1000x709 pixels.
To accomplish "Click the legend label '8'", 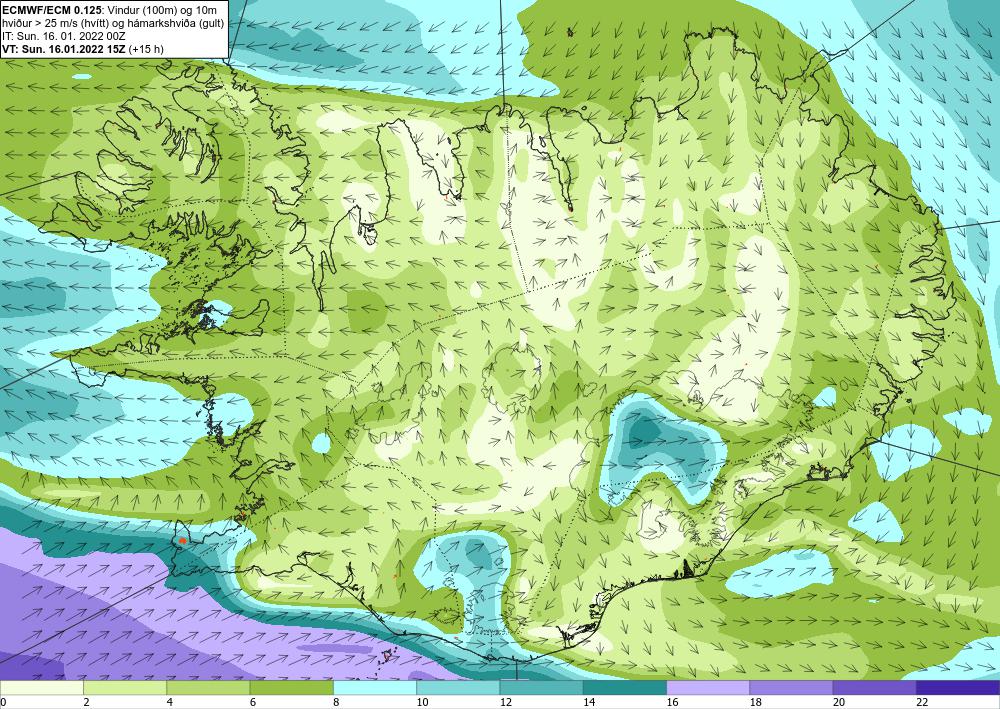I will tap(336, 703).
